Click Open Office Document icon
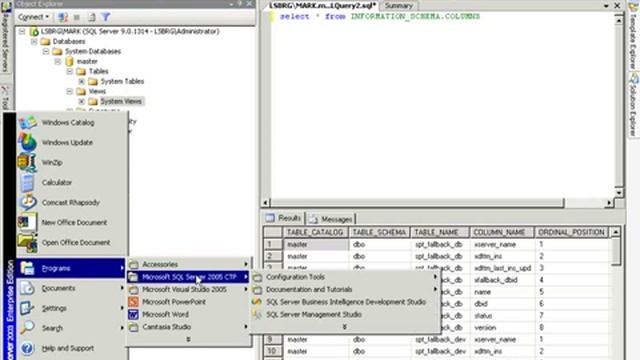 27,242
